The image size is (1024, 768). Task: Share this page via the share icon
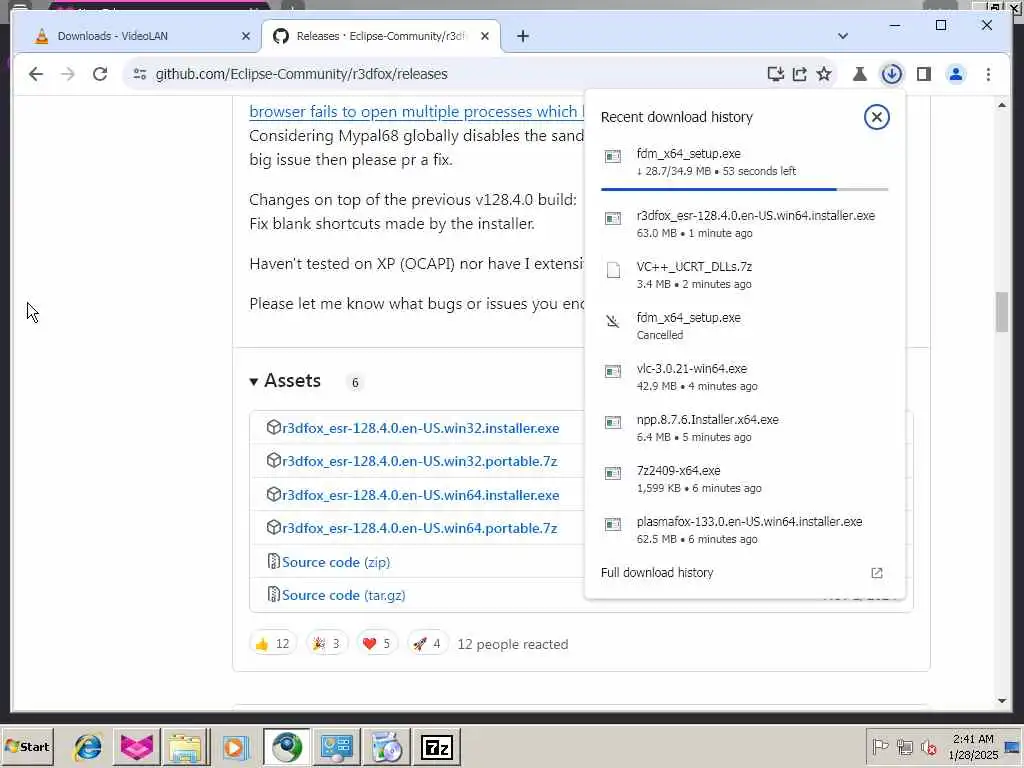point(800,74)
